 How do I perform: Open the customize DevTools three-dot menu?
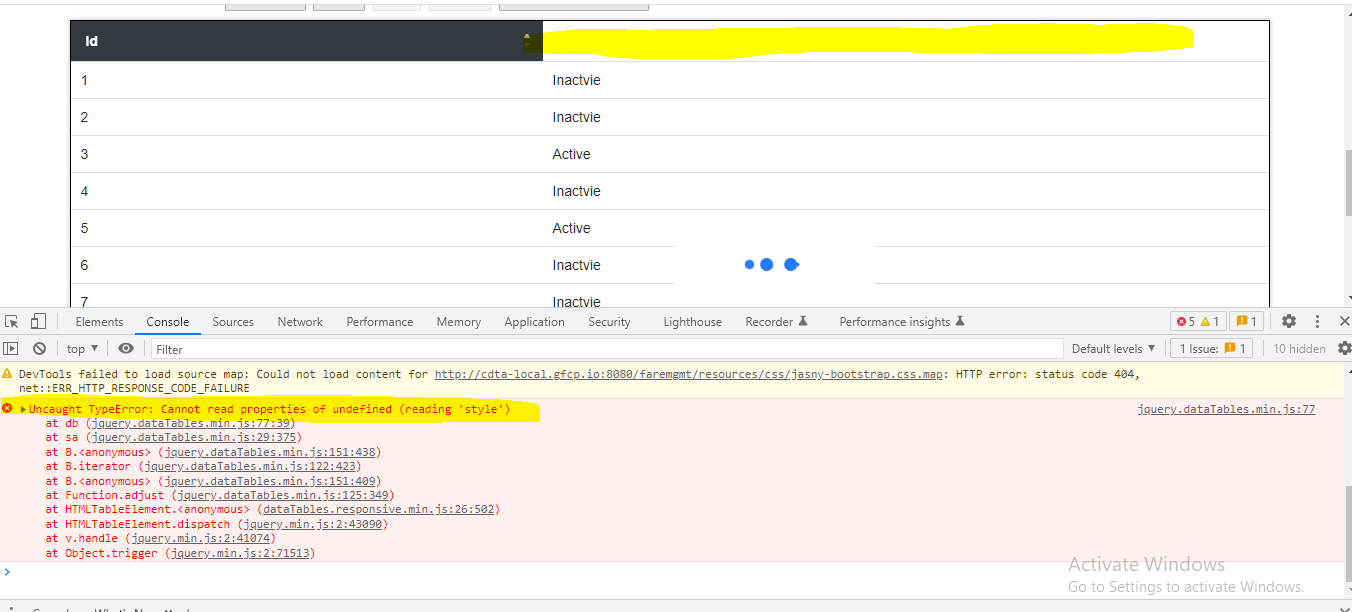[1315, 321]
